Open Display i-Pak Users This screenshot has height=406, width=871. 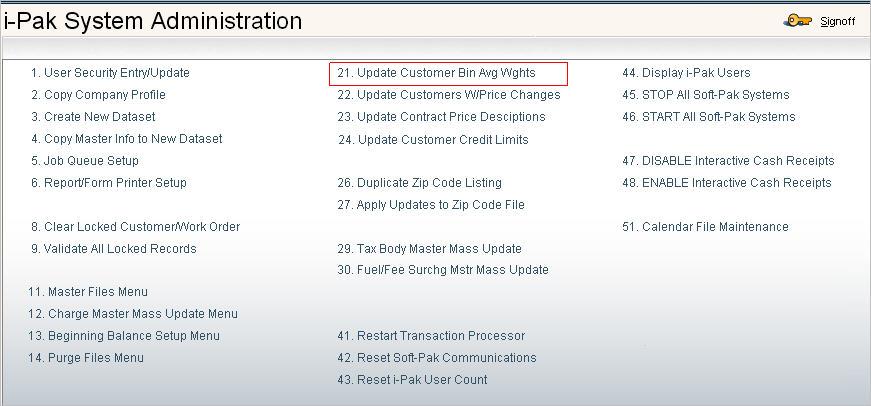pos(686,73)
